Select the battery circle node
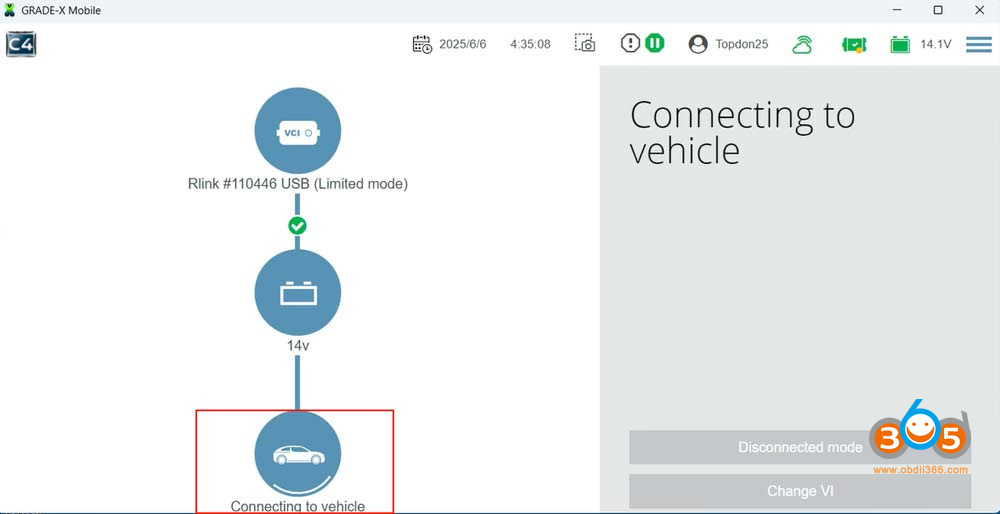The width and height of the screenshot is (1000, 514). 298,293
